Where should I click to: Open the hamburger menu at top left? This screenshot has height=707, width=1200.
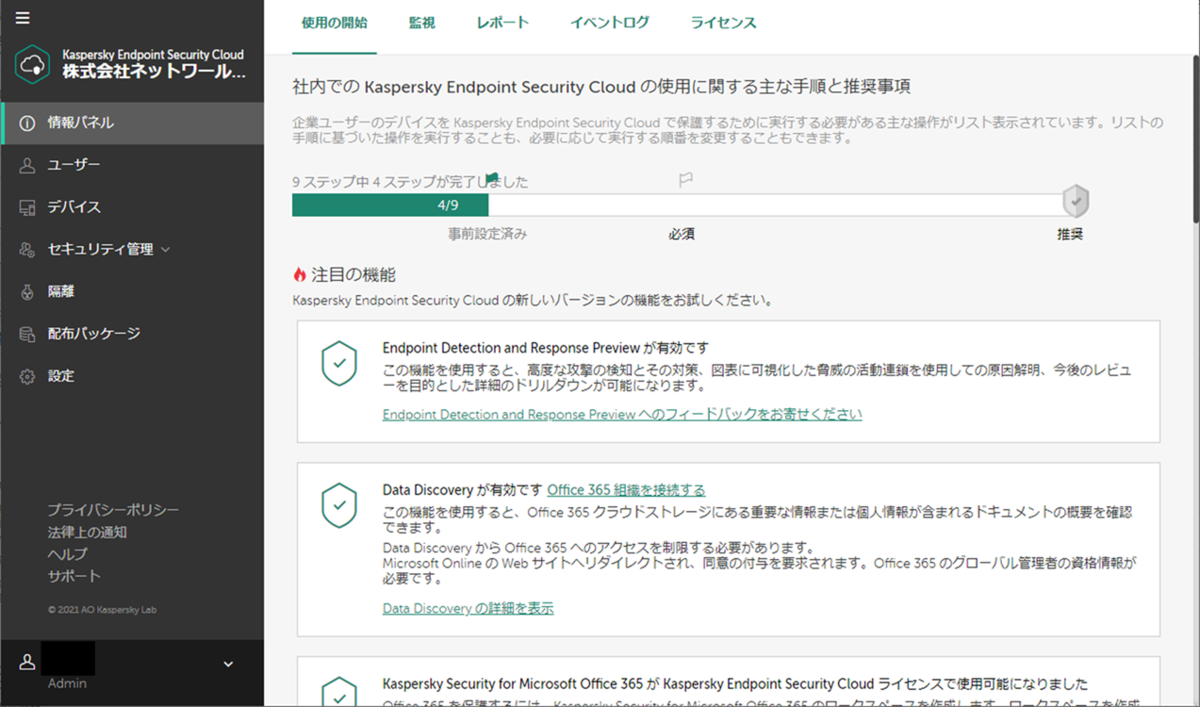(x=22, y=17)
